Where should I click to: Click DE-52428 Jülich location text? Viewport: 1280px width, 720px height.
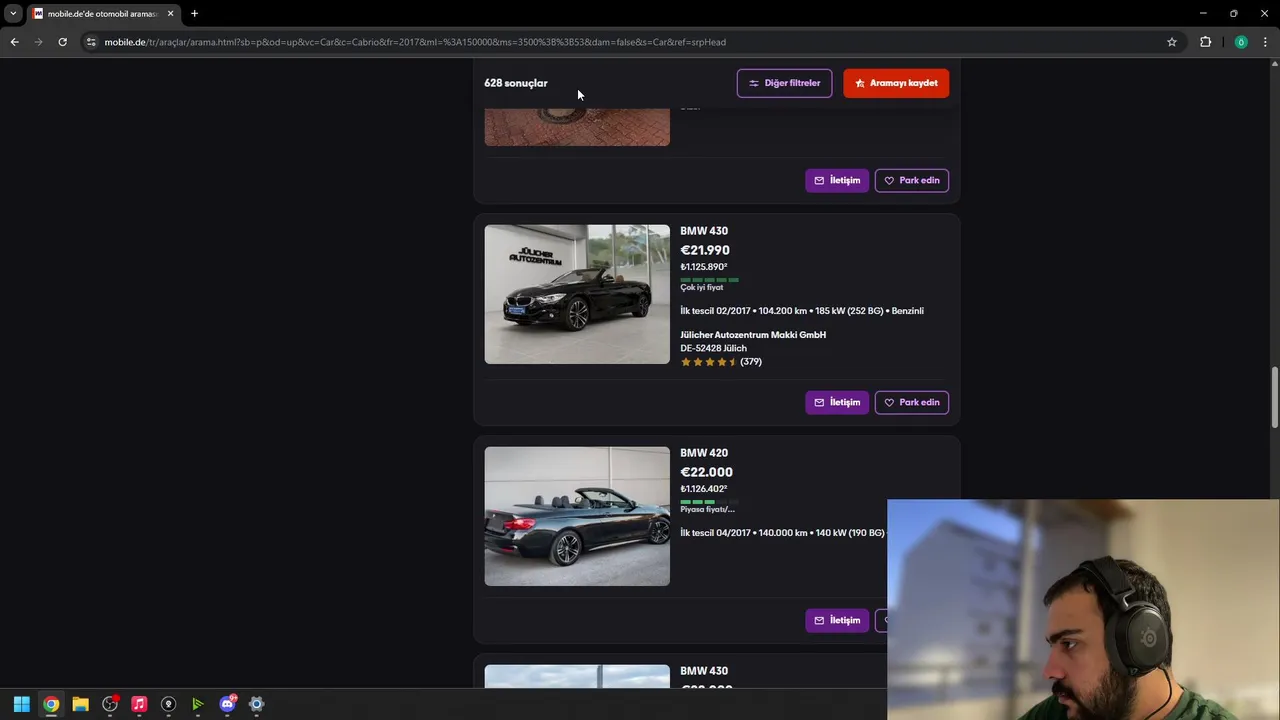click(x=713, y=348)
